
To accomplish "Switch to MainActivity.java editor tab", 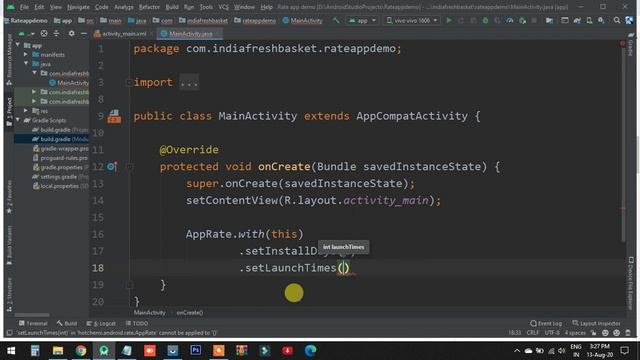I will pos(190,33).
